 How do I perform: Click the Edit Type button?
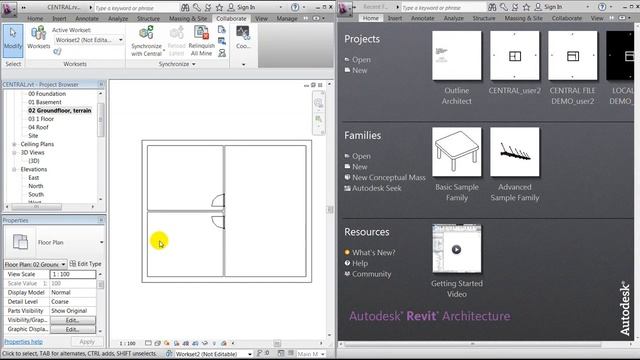85,264
